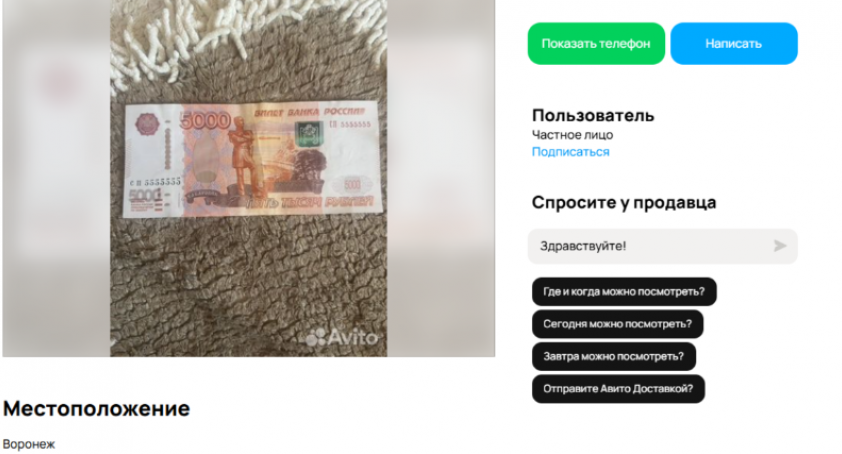842x454 pixels.
Task: Click the Местоположение section heading
Action: [x=97, y=409]
